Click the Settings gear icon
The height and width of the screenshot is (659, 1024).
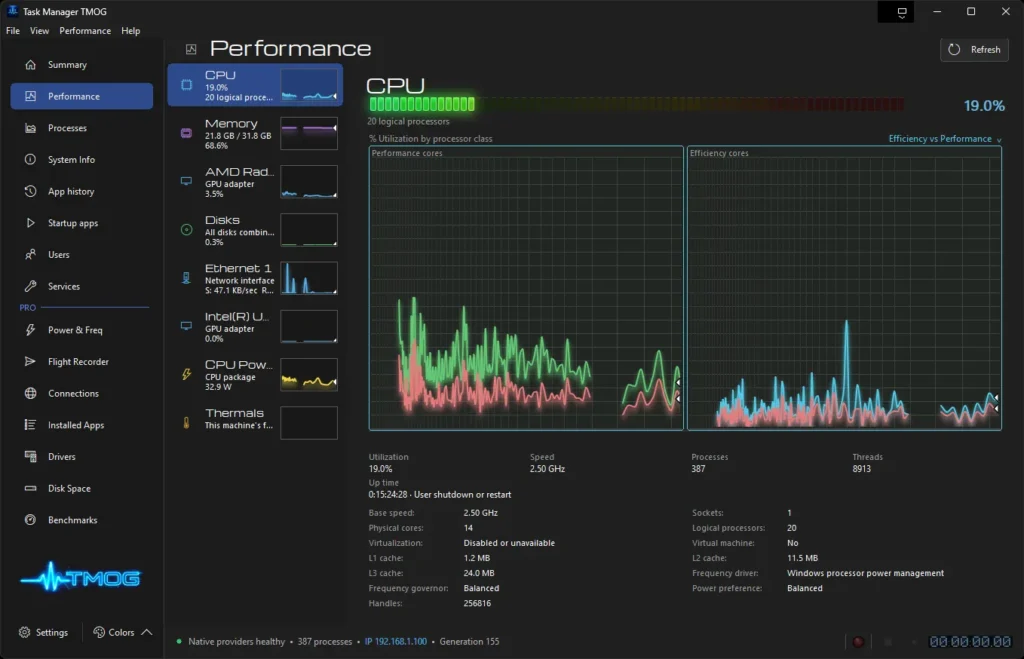click(25, 632)
